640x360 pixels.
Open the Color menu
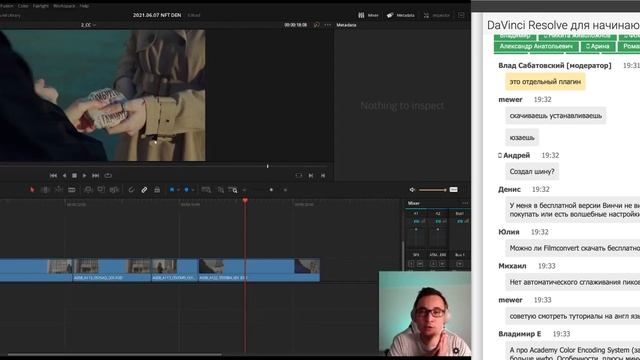(23, 6)
